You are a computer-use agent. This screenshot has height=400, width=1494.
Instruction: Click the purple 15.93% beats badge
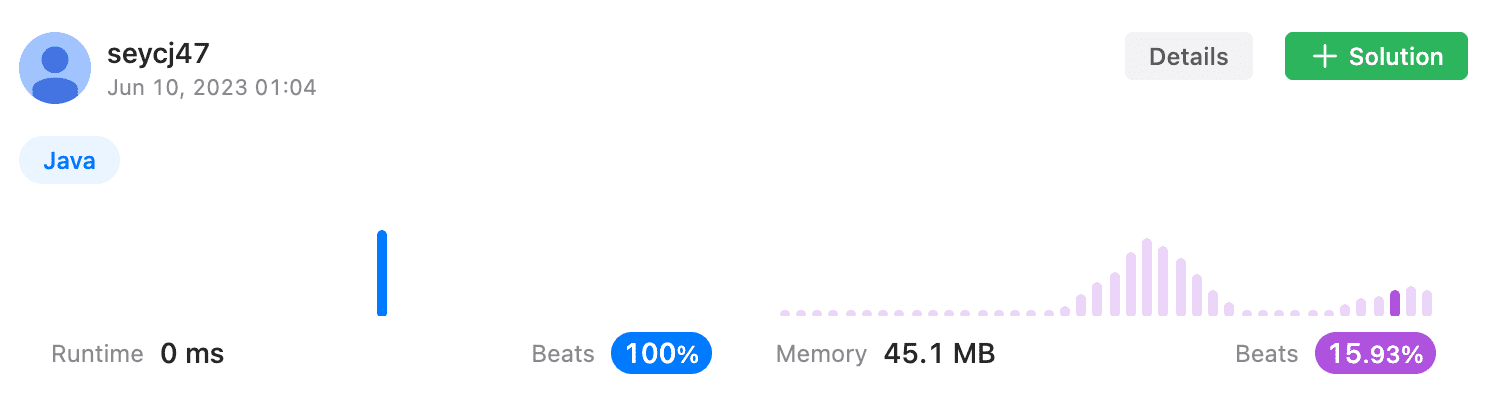coord(1374,354)
